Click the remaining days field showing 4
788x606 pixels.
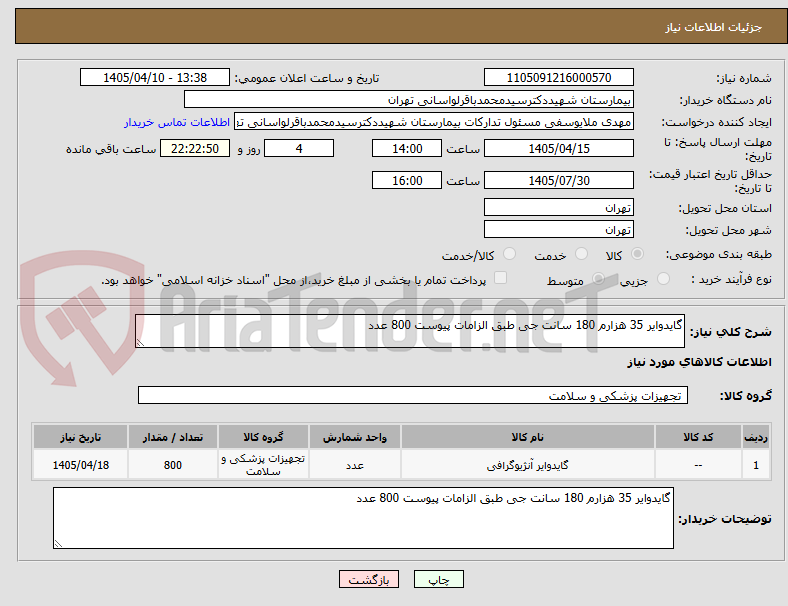(299, 148)
